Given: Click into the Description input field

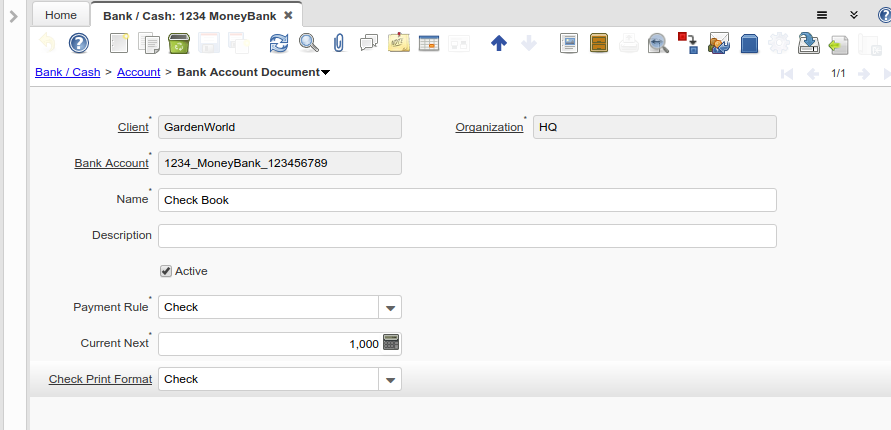Looking at the screenshot, I should point(467,236).
